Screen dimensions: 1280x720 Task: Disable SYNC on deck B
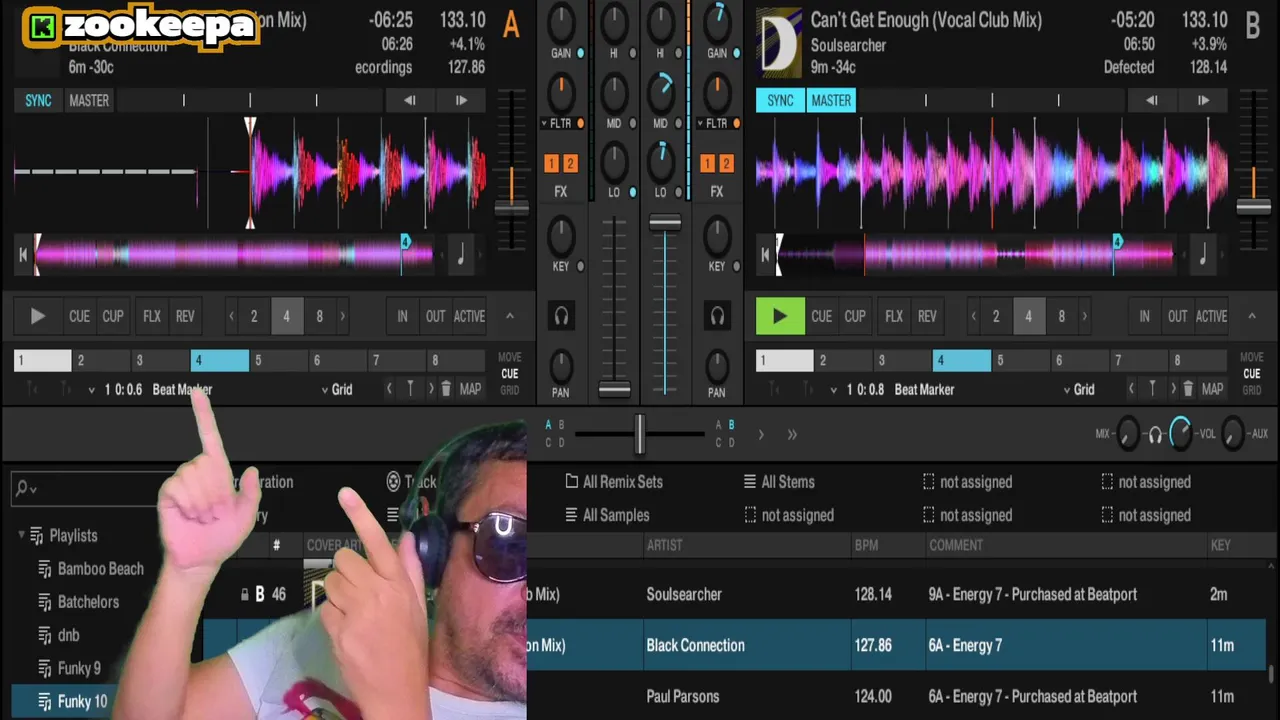[780, 100]
